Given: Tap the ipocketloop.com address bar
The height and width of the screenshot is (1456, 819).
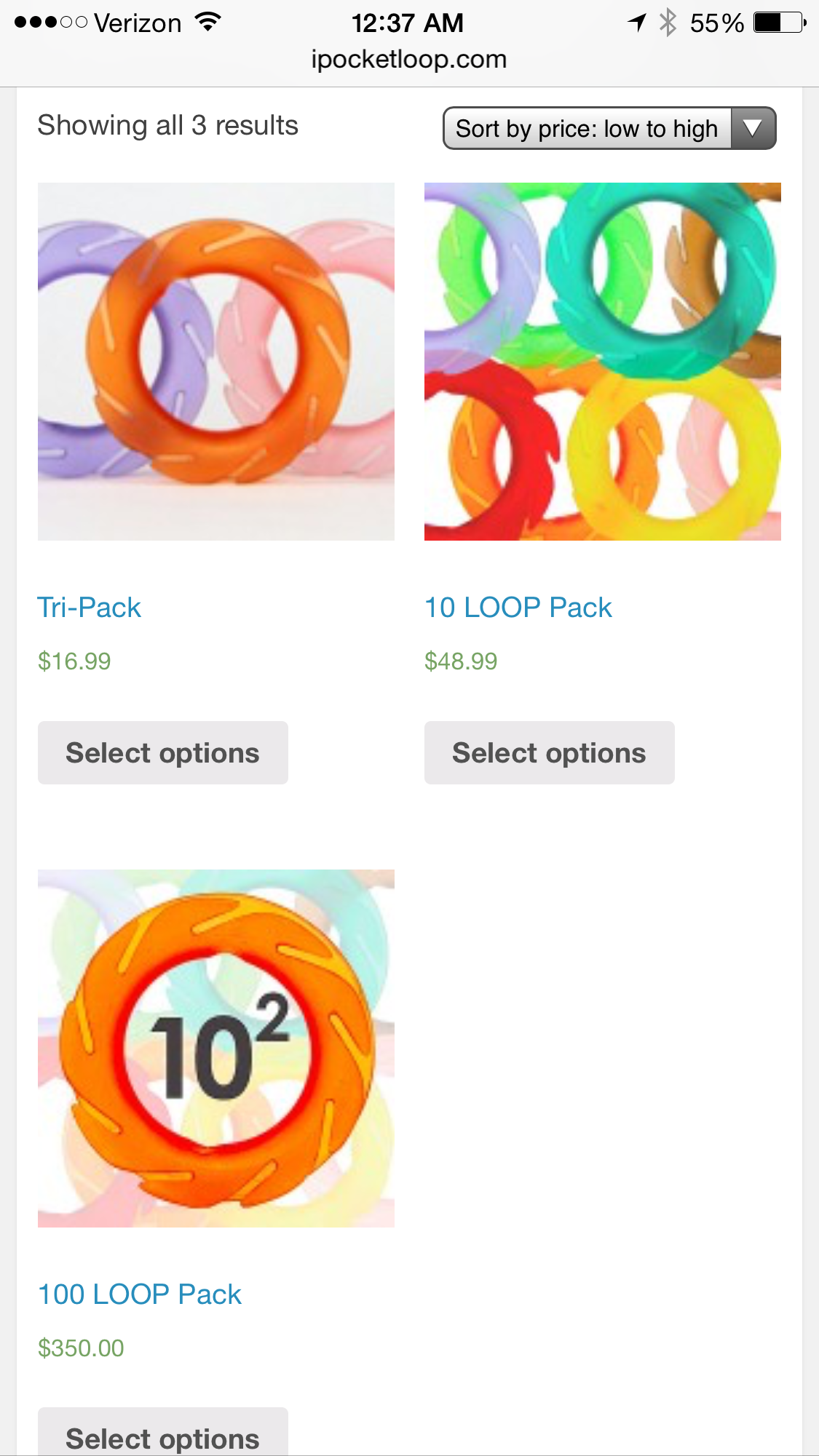Looking at the screenshot, I should pos(409,59).
